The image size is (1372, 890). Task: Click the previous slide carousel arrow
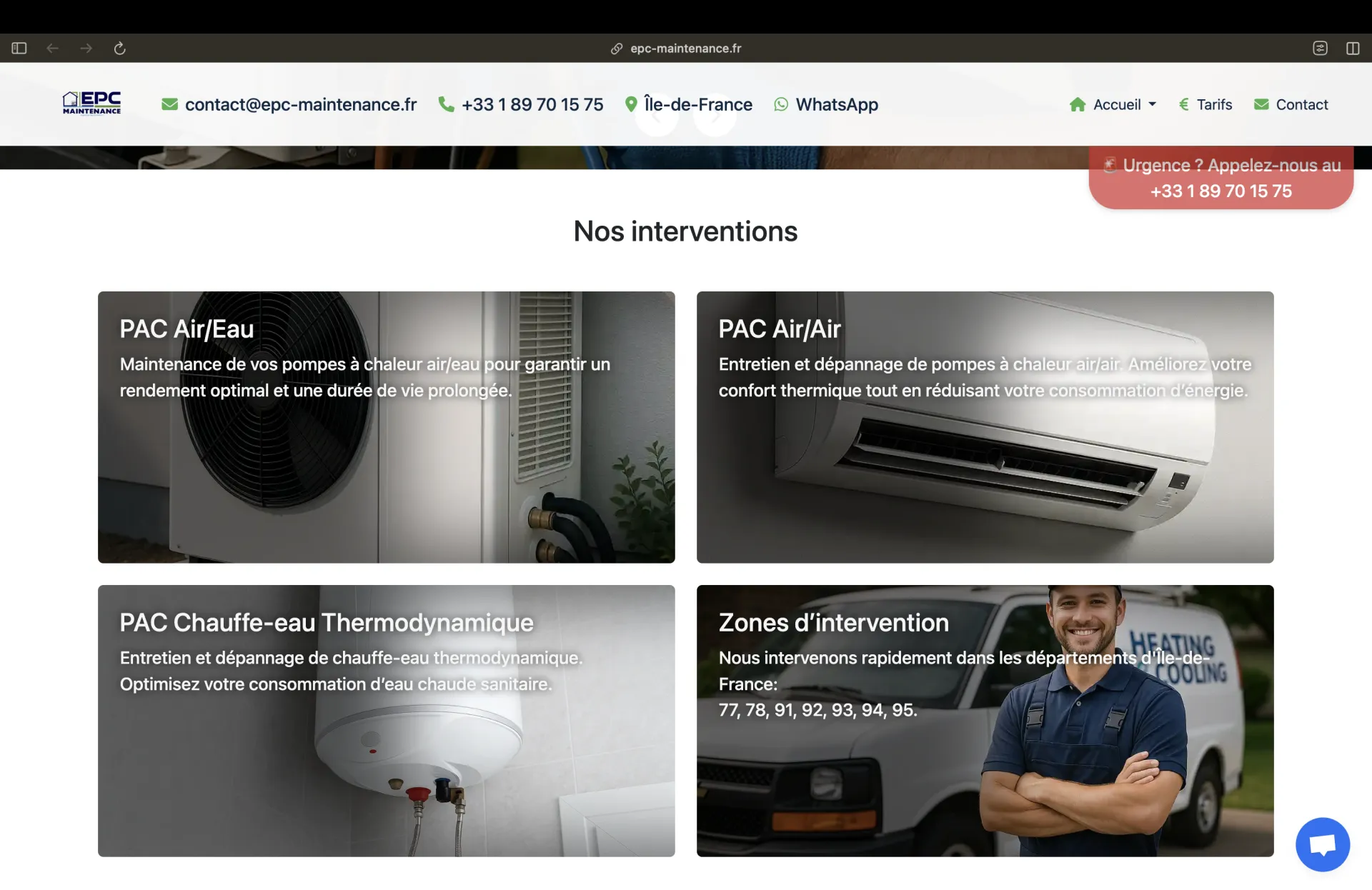pos(657,116)
